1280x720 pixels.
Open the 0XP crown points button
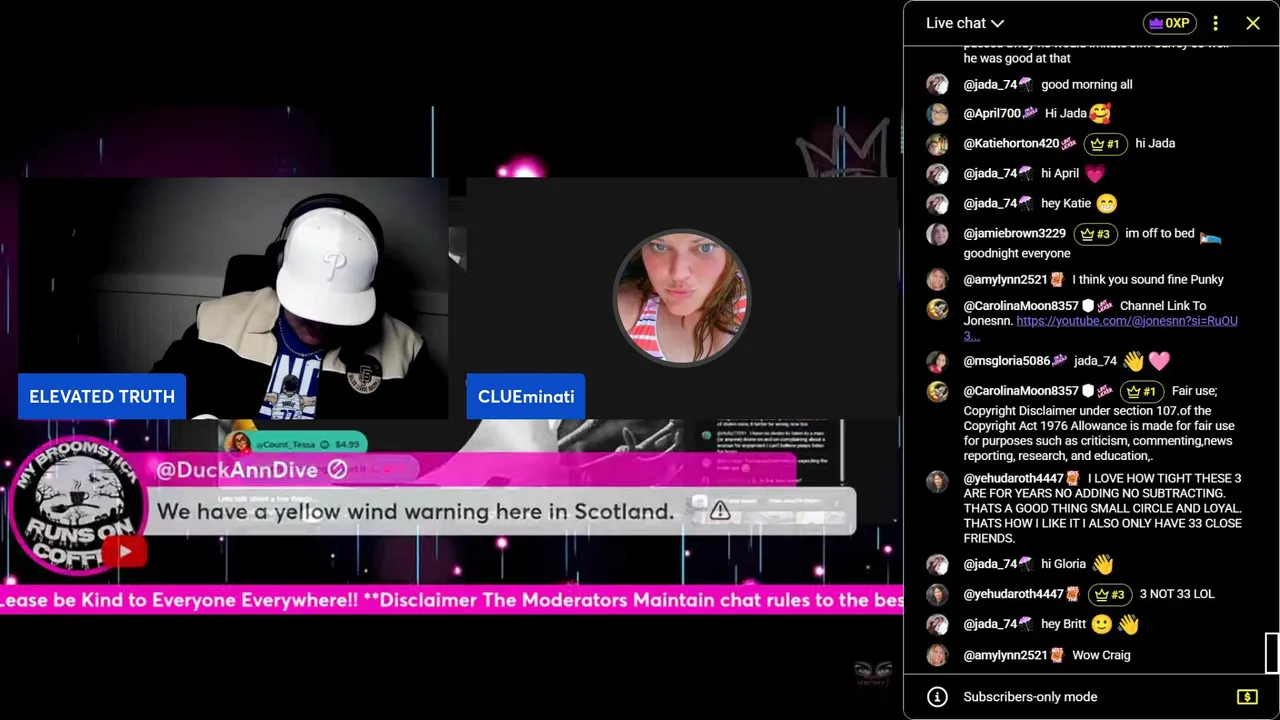[1169, 23]
